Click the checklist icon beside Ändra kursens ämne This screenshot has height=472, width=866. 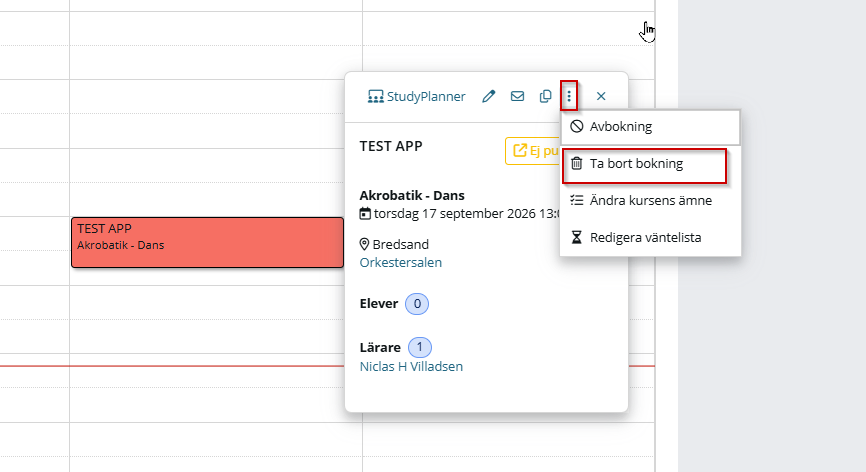[577, 200]
